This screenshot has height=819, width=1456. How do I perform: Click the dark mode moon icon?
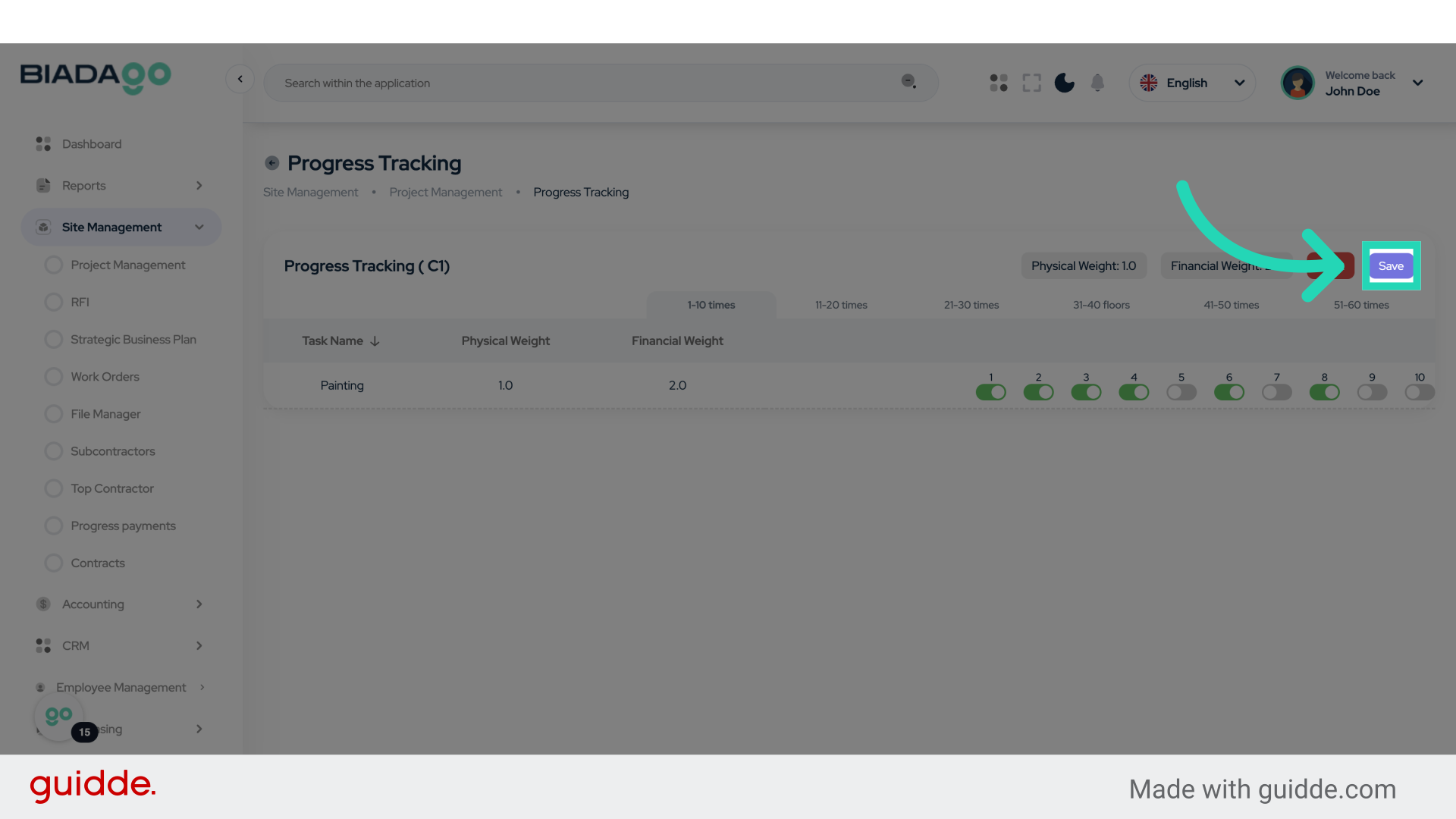click(1064, 83)
